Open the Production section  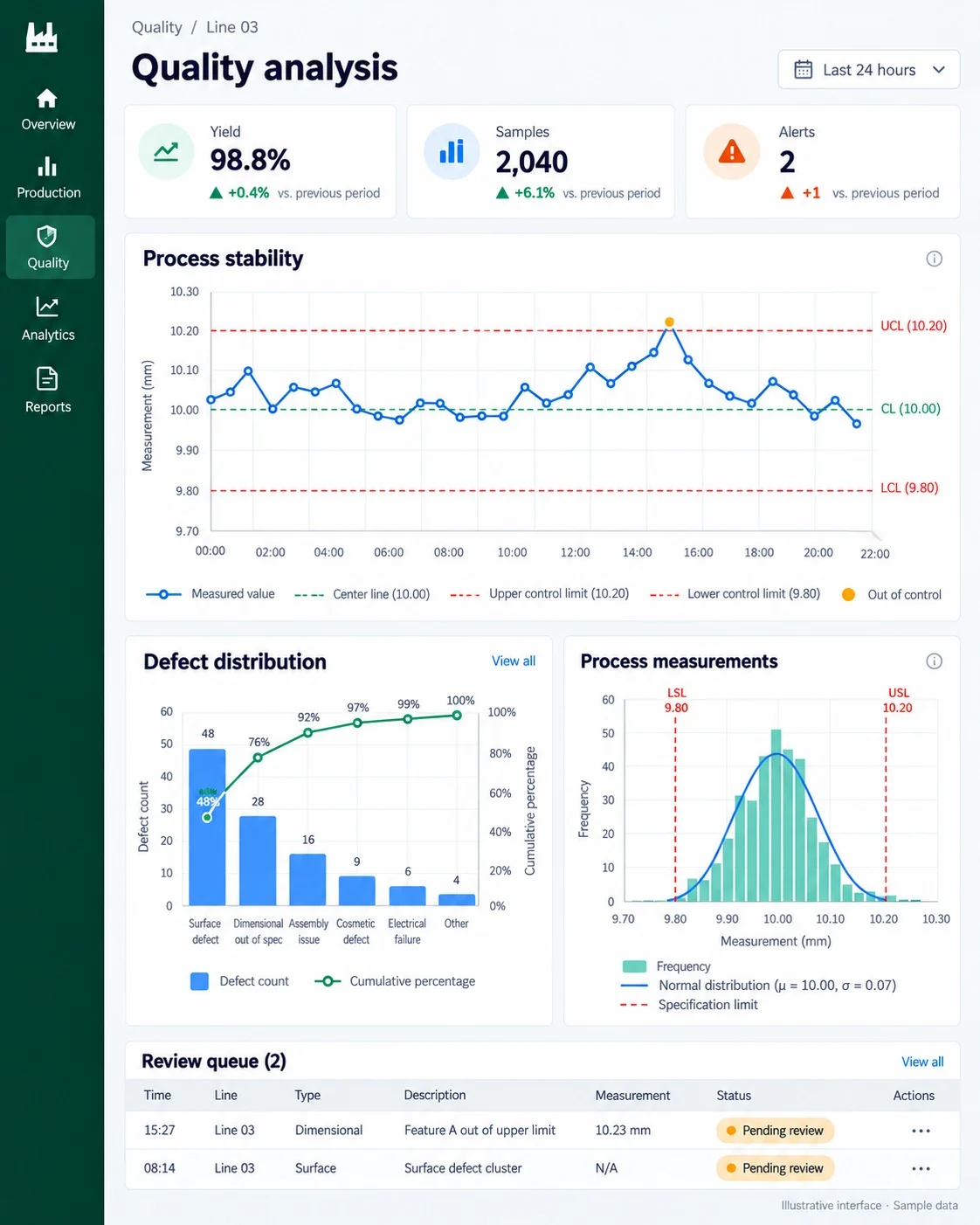click(48, 178)
